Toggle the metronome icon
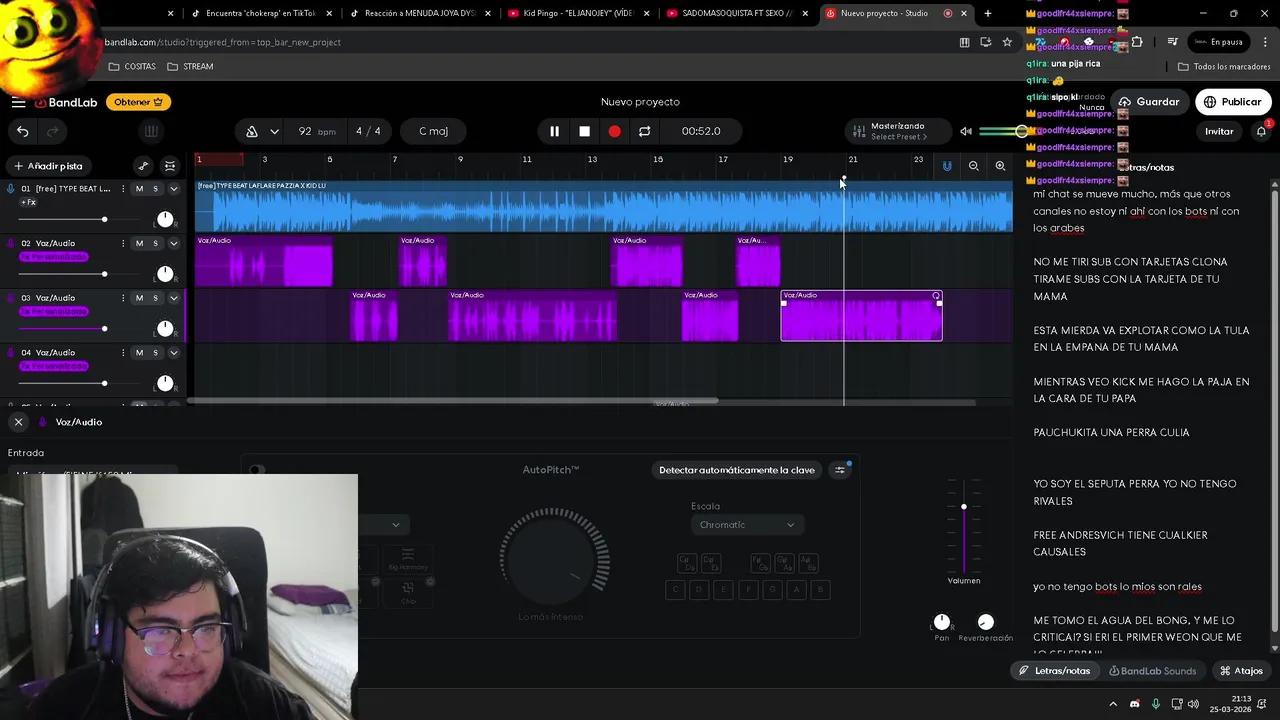The width and height of the screenshot is (1280, 720). (x=252, y=131)
